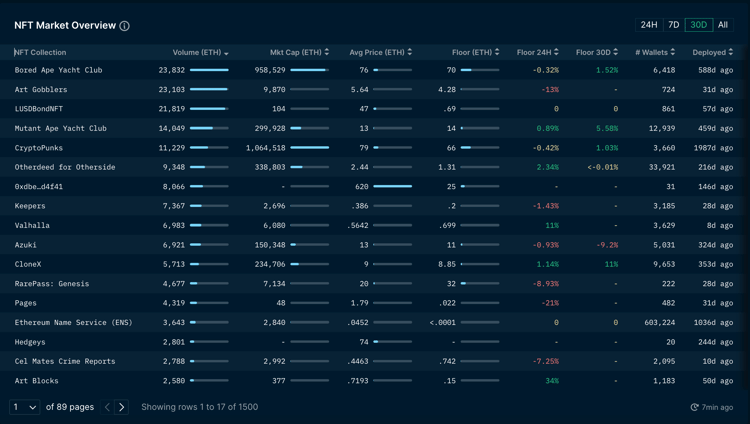Click the 'of 89 pages' text
Viewport: 750px width, 424px height.
pos(70,407)
